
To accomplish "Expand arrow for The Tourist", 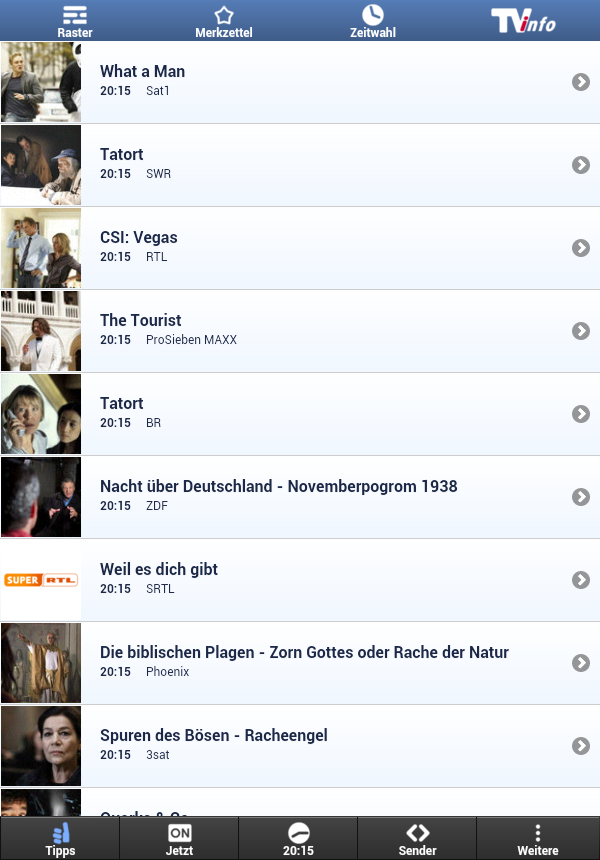I will (581, 331).
